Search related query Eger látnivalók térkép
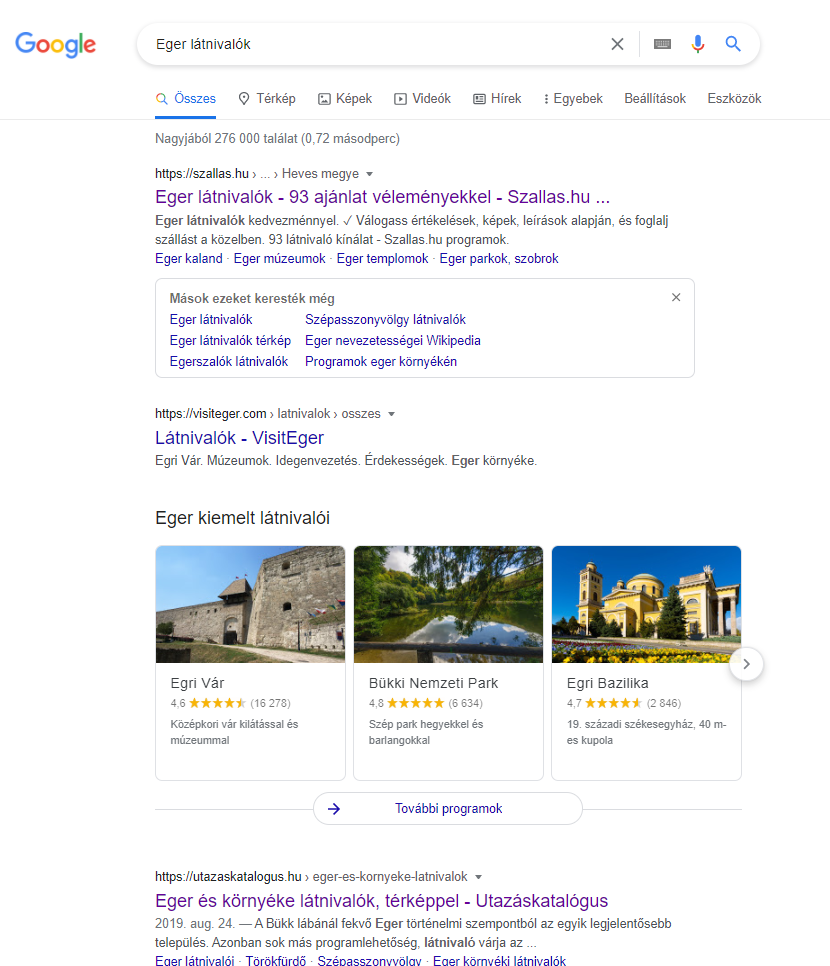 pyautogui.click(x=230, y=341)
